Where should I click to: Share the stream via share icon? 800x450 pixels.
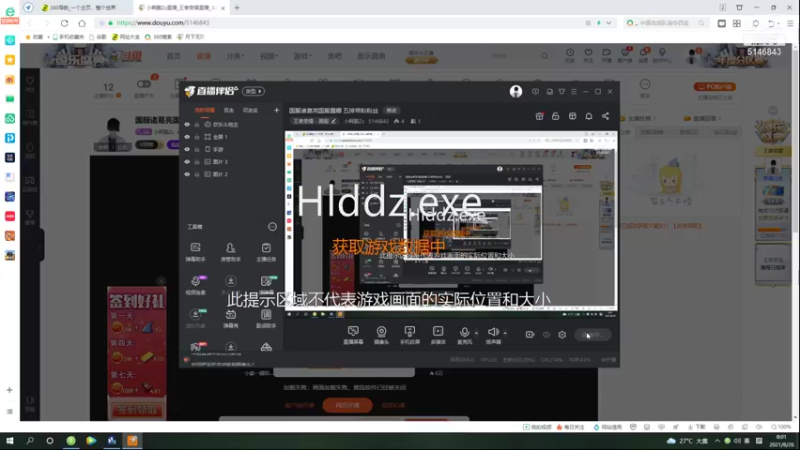coord(605,116)
